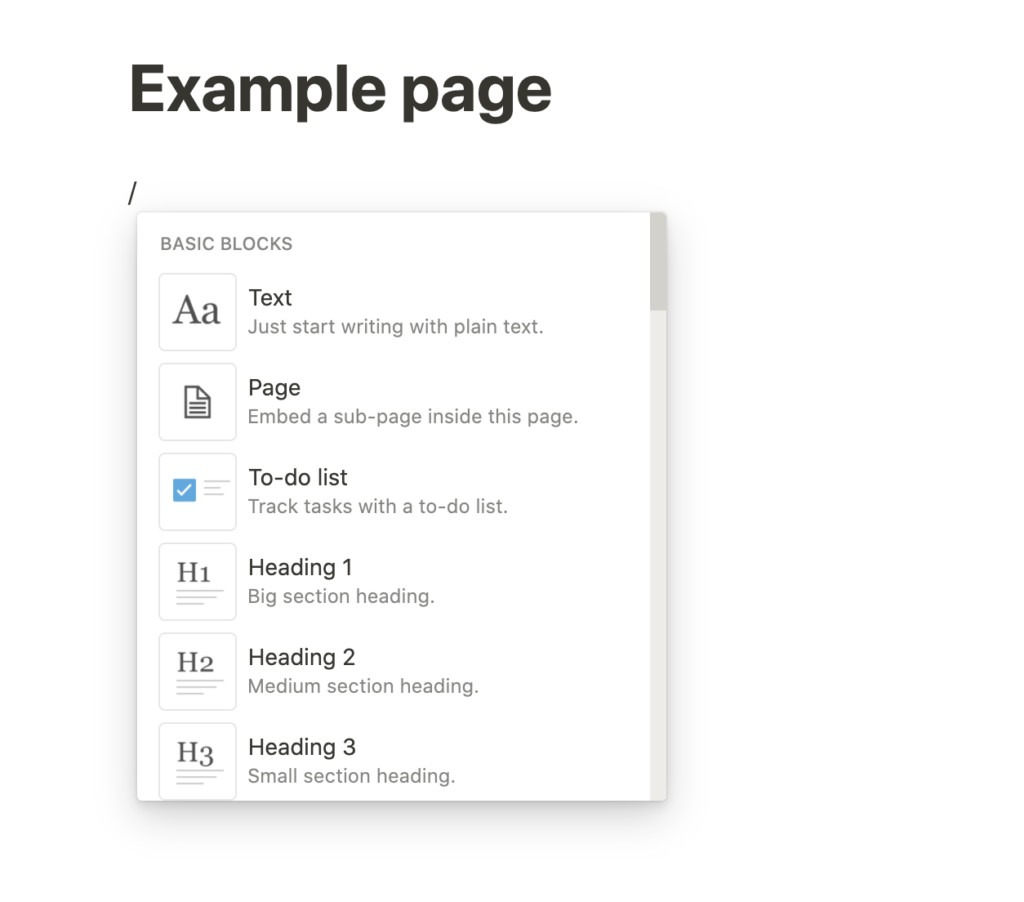This screenshot has height=902, width=1024.
Task: Select the document icon beside Page
Action: click(197, 402)
